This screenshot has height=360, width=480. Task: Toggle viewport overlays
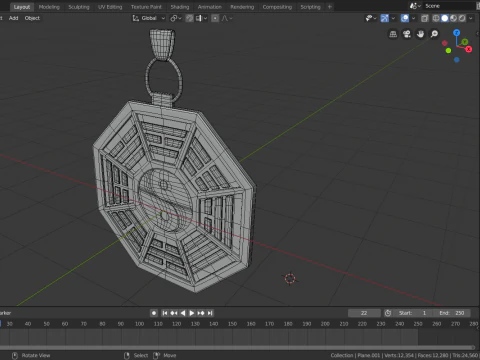[405, 18]
